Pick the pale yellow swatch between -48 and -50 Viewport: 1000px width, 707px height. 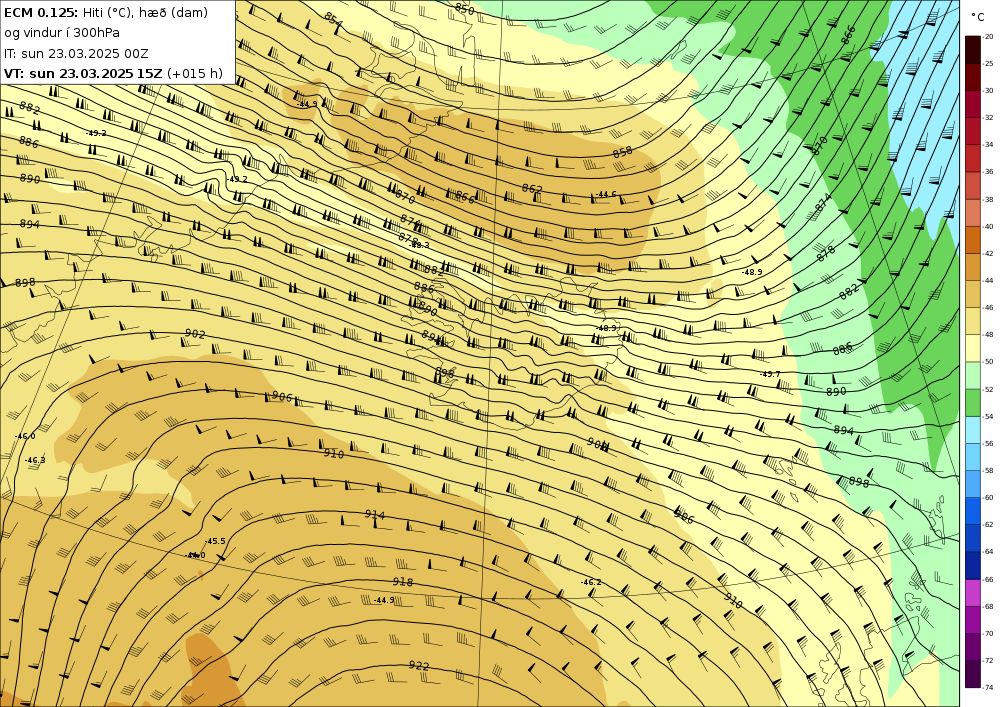(x=973, y=349)
